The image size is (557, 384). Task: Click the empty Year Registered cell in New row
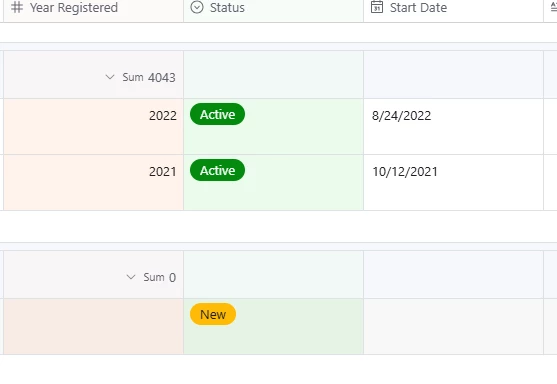(x=93, y=326)
